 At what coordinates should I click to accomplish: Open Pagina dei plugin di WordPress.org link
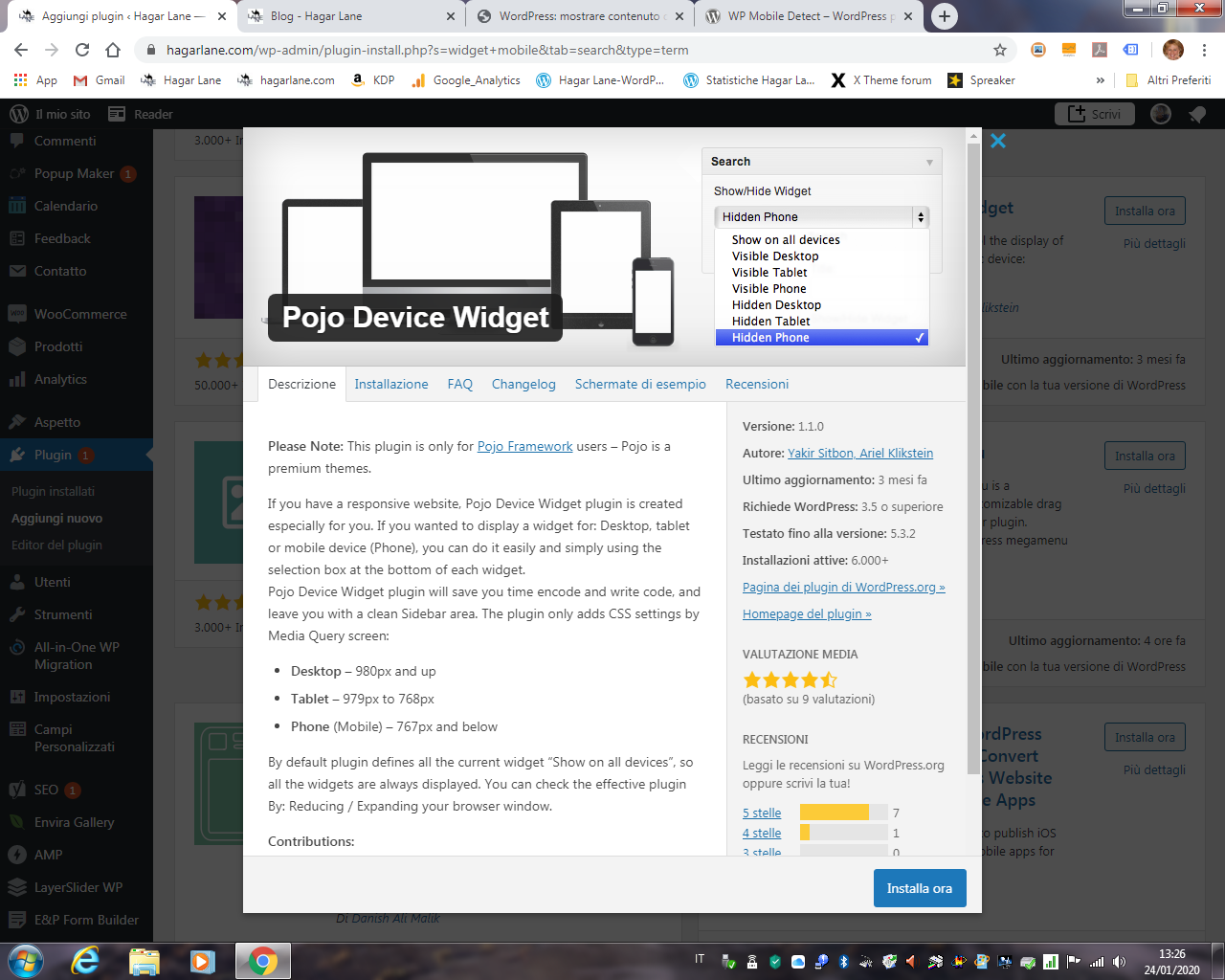844,587
